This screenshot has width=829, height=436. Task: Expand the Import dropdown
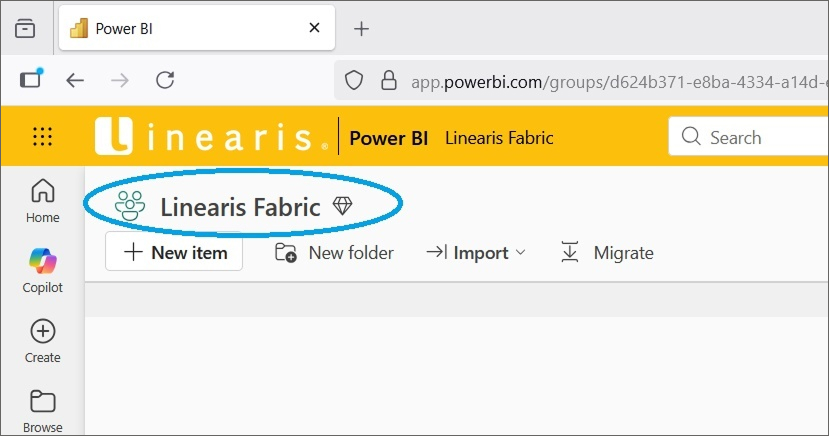[x=476, y=253]
